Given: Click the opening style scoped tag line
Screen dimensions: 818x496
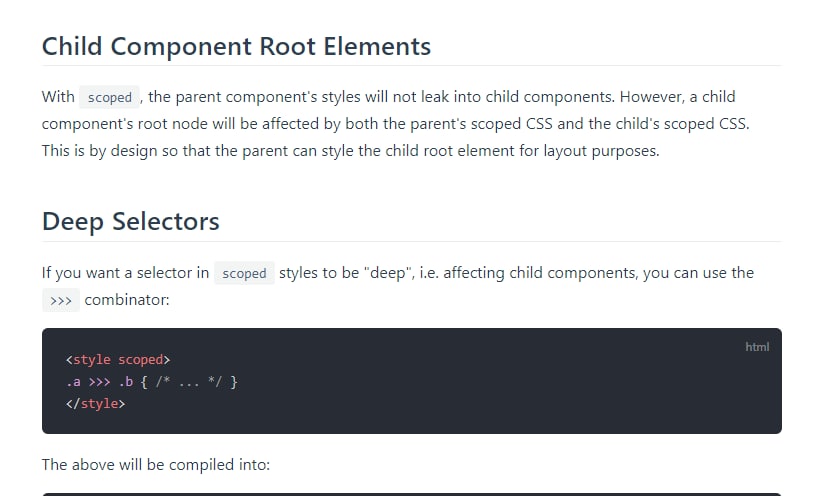Looking at the screenshot, I should click(x=118, y=359).
